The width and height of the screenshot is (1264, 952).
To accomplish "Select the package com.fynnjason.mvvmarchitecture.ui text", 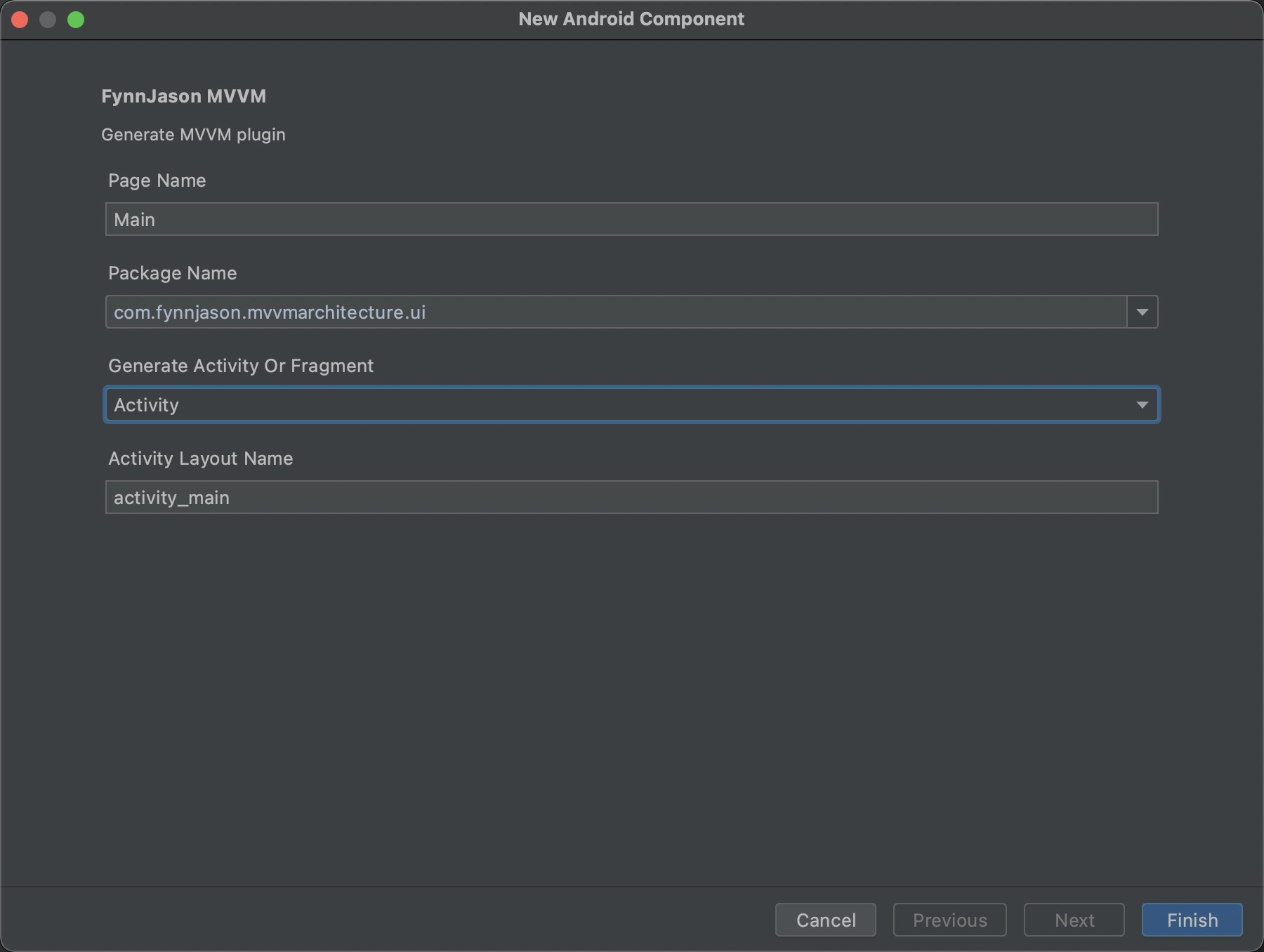I will coord(270,312).
